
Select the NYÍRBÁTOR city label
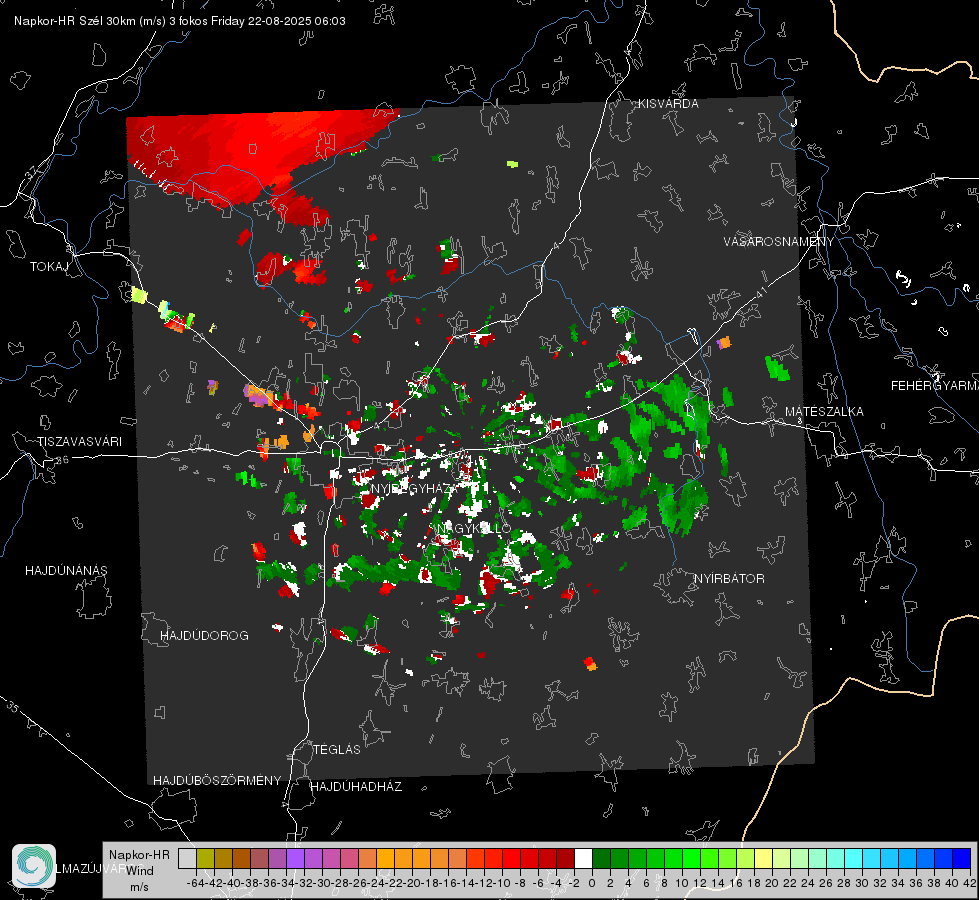click(729, 579)
